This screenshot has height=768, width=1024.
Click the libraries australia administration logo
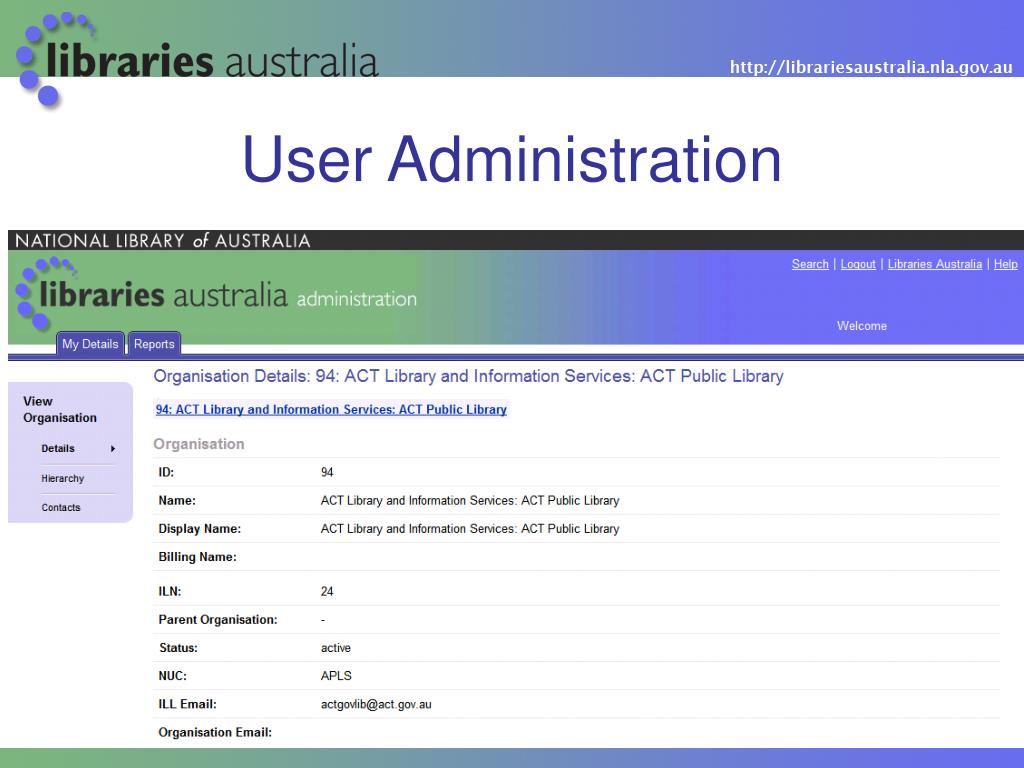tap(216, 293)
